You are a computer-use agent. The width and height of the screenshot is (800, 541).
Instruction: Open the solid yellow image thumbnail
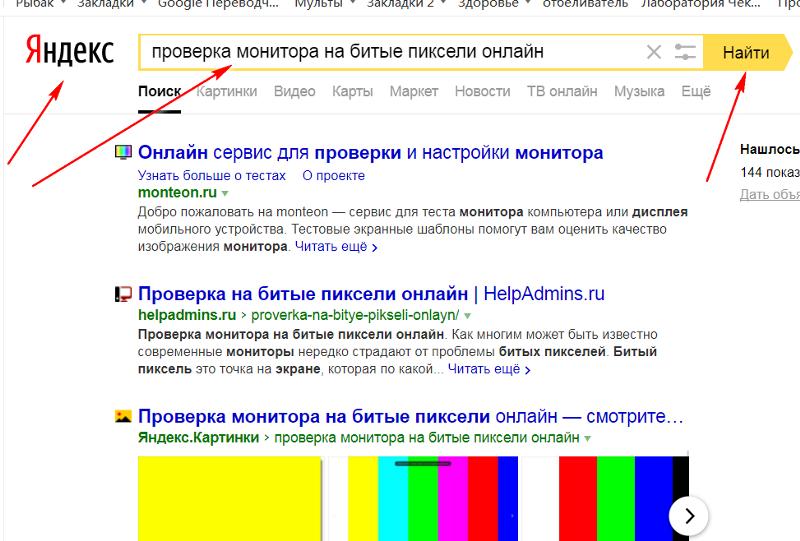pyautogui.click(x=230, y=499)
